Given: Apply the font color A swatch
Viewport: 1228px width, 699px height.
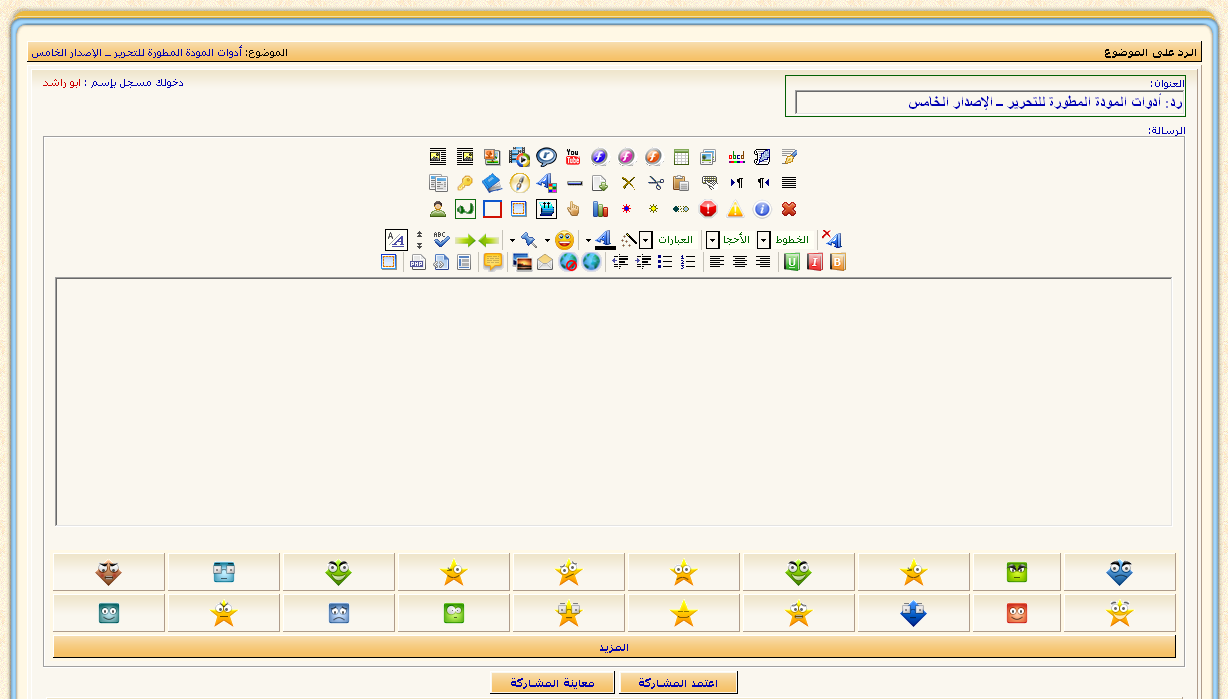Looking at the screenshot, I should (x=604, y=240).
